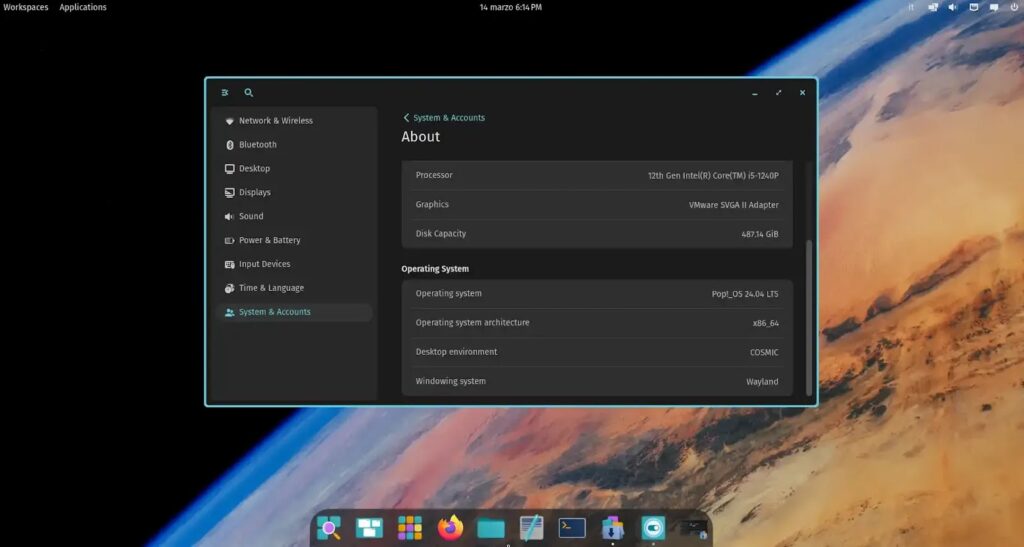Go to the Input Devices settings
Screen dimensions: 1024x547
pos(294,264)
